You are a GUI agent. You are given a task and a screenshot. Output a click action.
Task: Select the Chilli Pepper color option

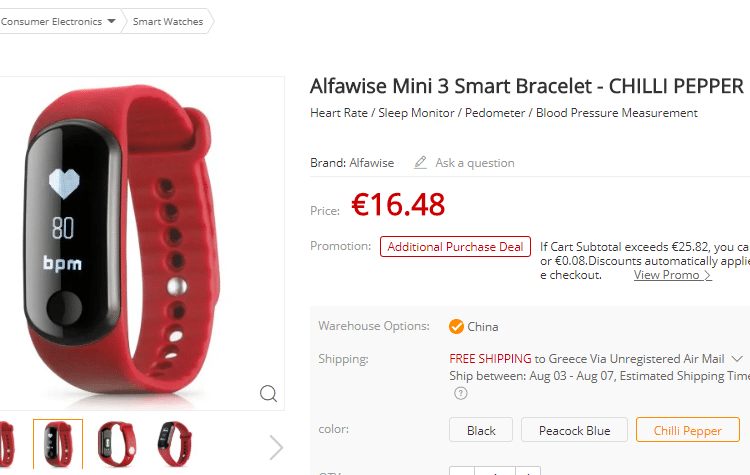coord(687,430)
